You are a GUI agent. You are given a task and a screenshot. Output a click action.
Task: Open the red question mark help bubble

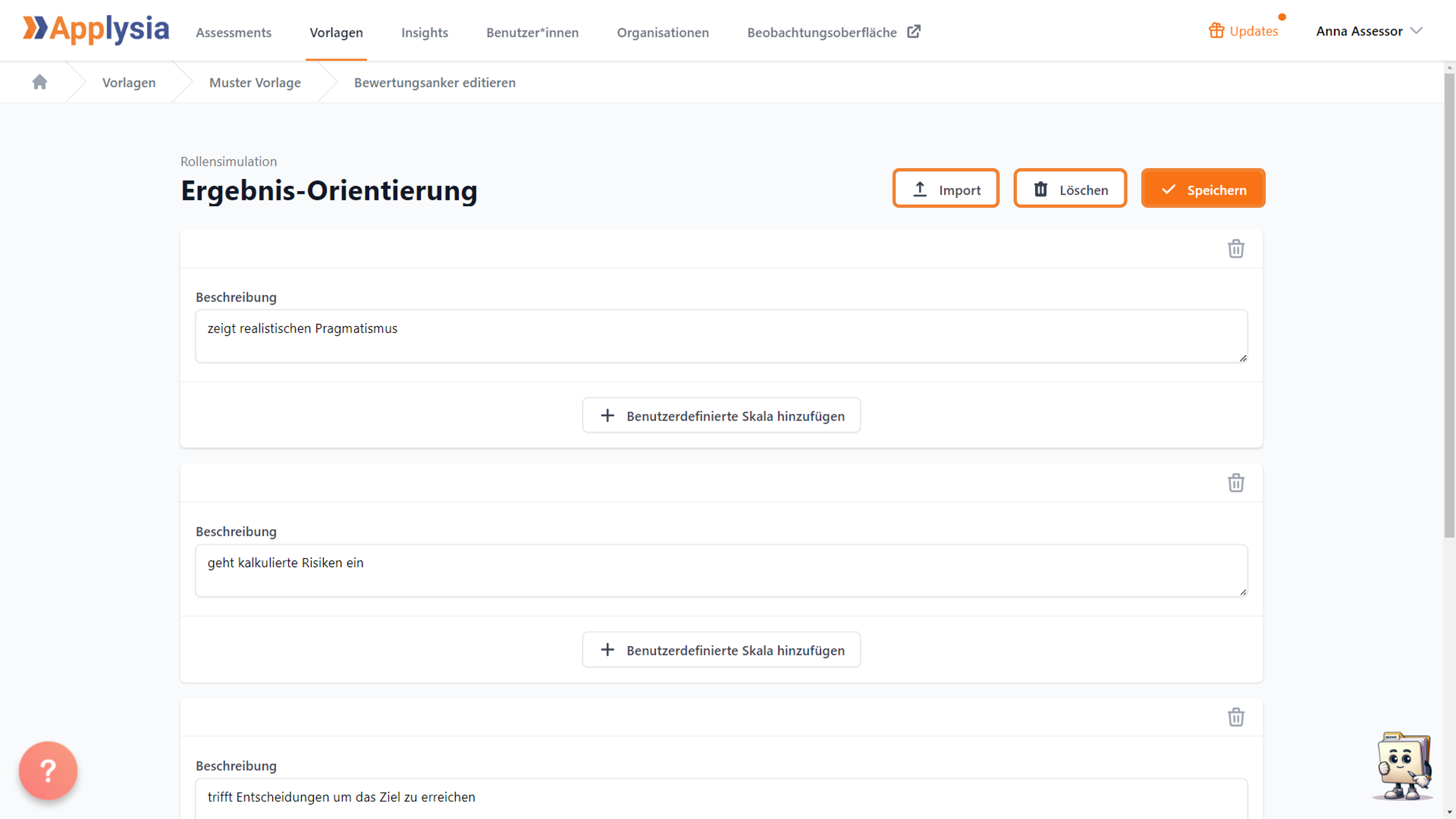click(x=48, y=770)
